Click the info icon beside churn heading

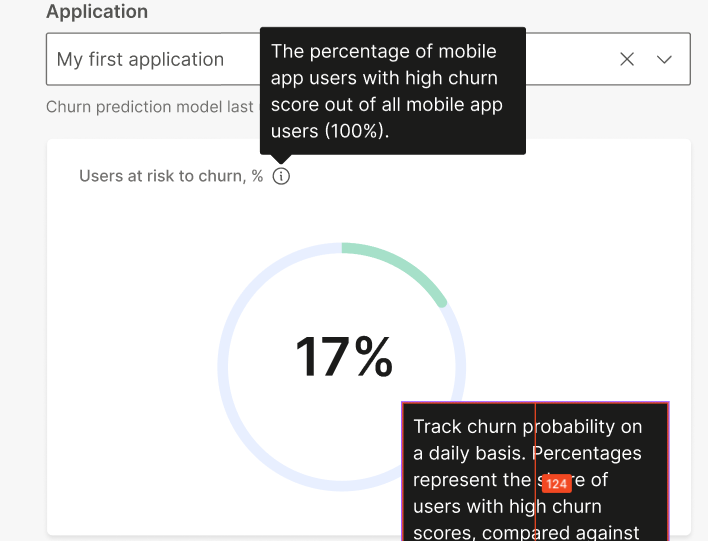click(281, 177)
